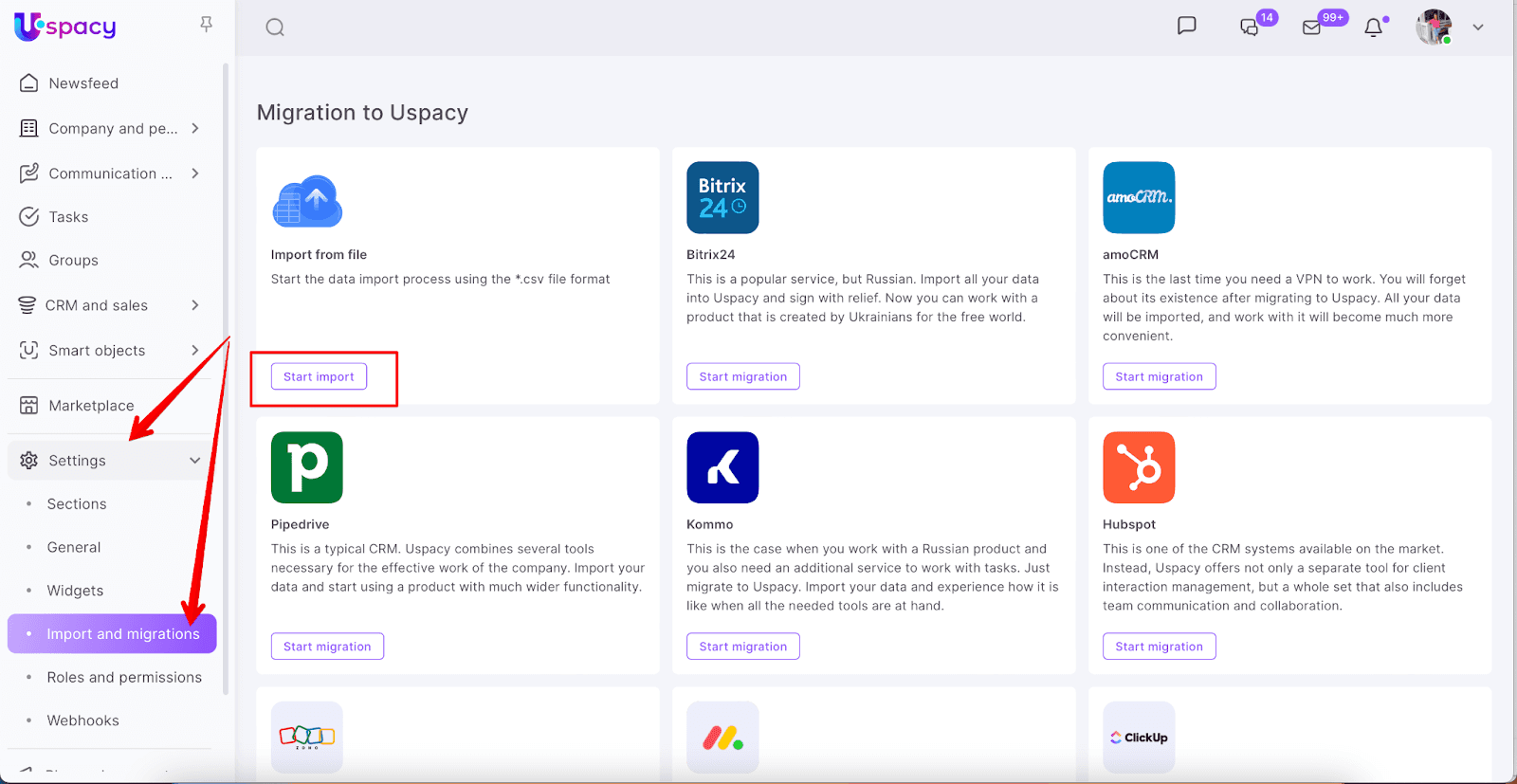This screenshot has height=784, width=1517.
Task: Open mail inbox with 99+ badge
Action: pyautogui.click(x=1312, y=27)
